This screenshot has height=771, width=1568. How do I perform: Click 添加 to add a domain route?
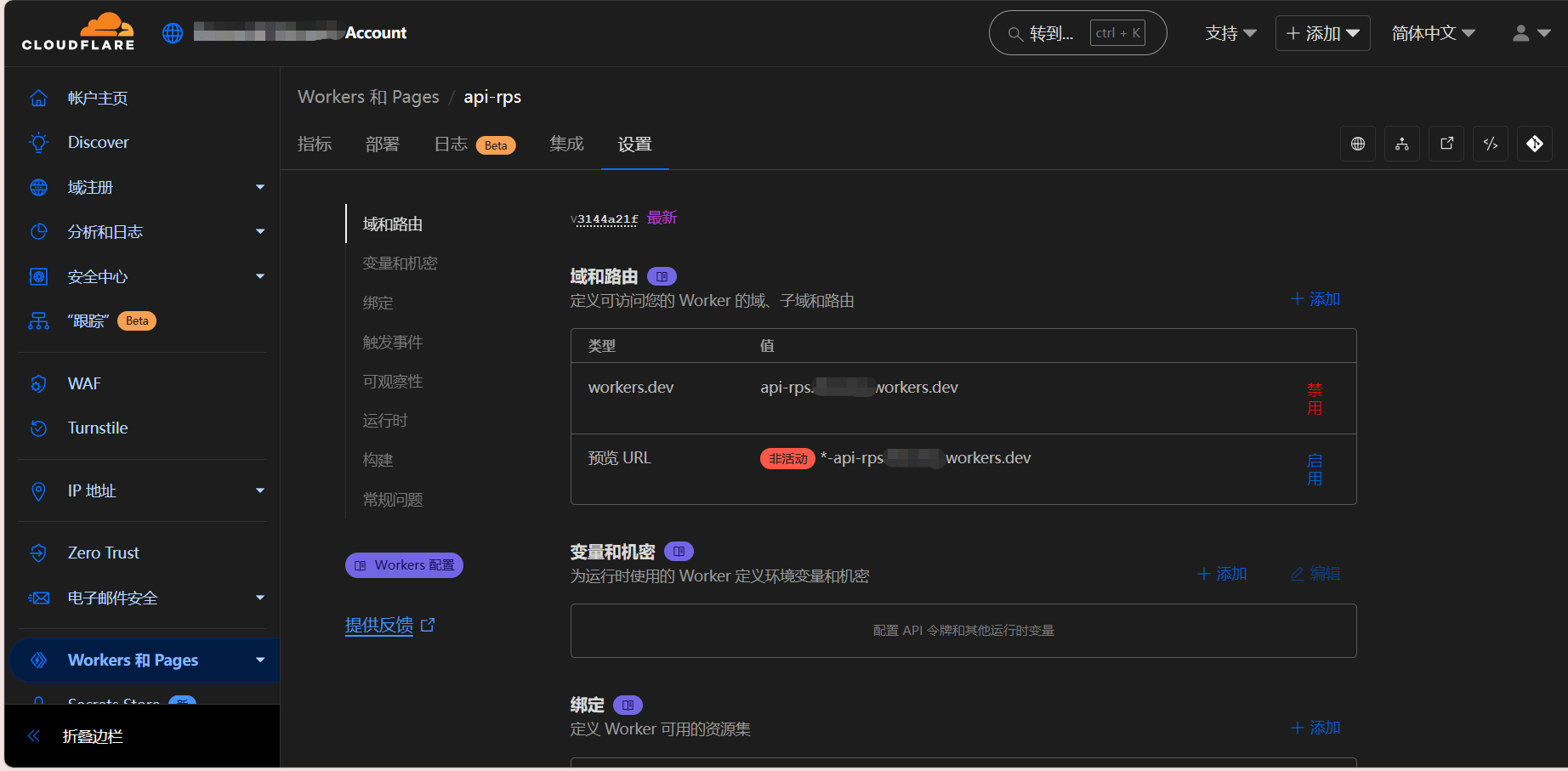(1315, 299)
